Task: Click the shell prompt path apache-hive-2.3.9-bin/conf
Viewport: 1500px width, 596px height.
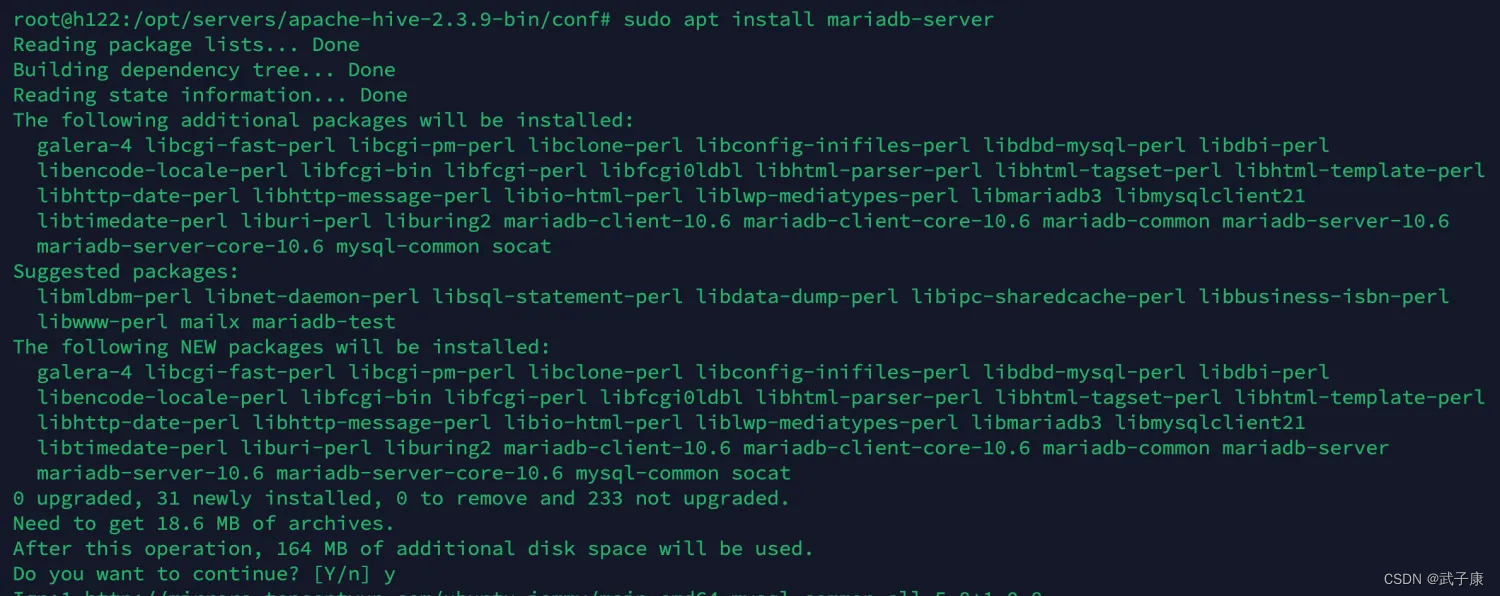Action: [x=446, y=19]
